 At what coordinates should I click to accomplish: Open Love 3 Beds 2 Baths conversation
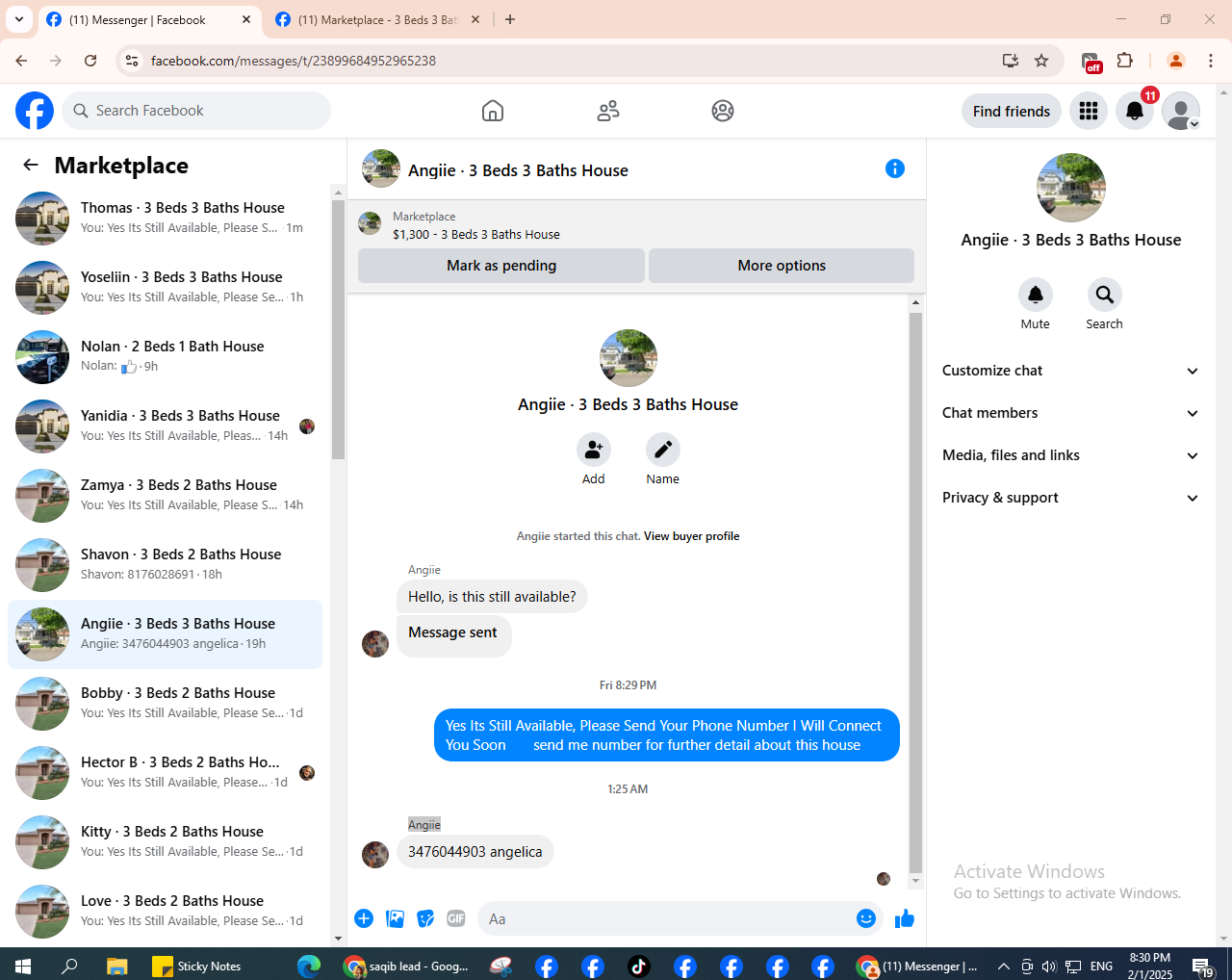coord(166,912)
